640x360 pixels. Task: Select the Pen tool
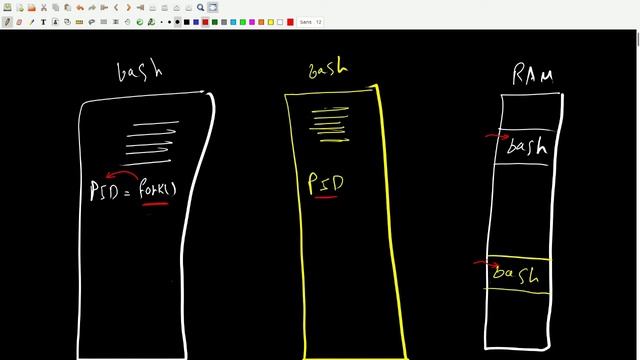click(7, 22)
